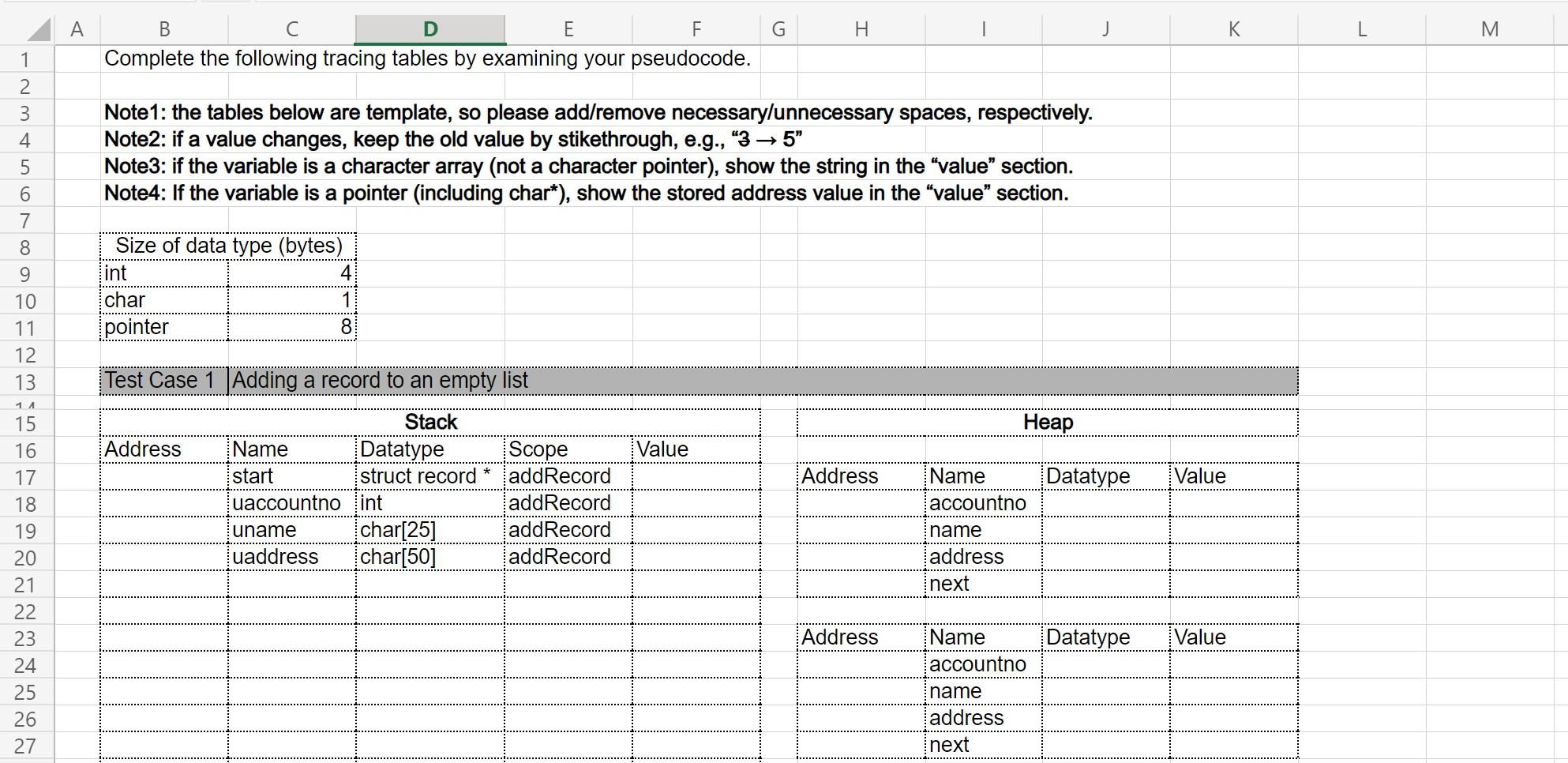Click the Test Case 1 cell
This screenshot has width=1568, height=763.
(x=162, y=380)
